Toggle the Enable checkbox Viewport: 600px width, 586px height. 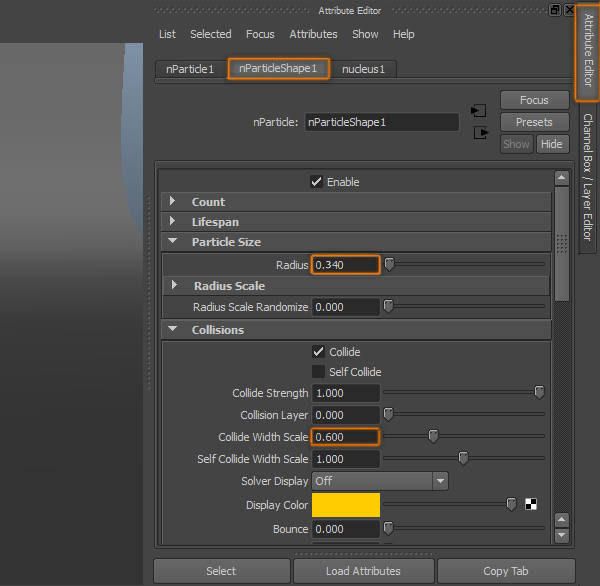[x=317, y=182]
